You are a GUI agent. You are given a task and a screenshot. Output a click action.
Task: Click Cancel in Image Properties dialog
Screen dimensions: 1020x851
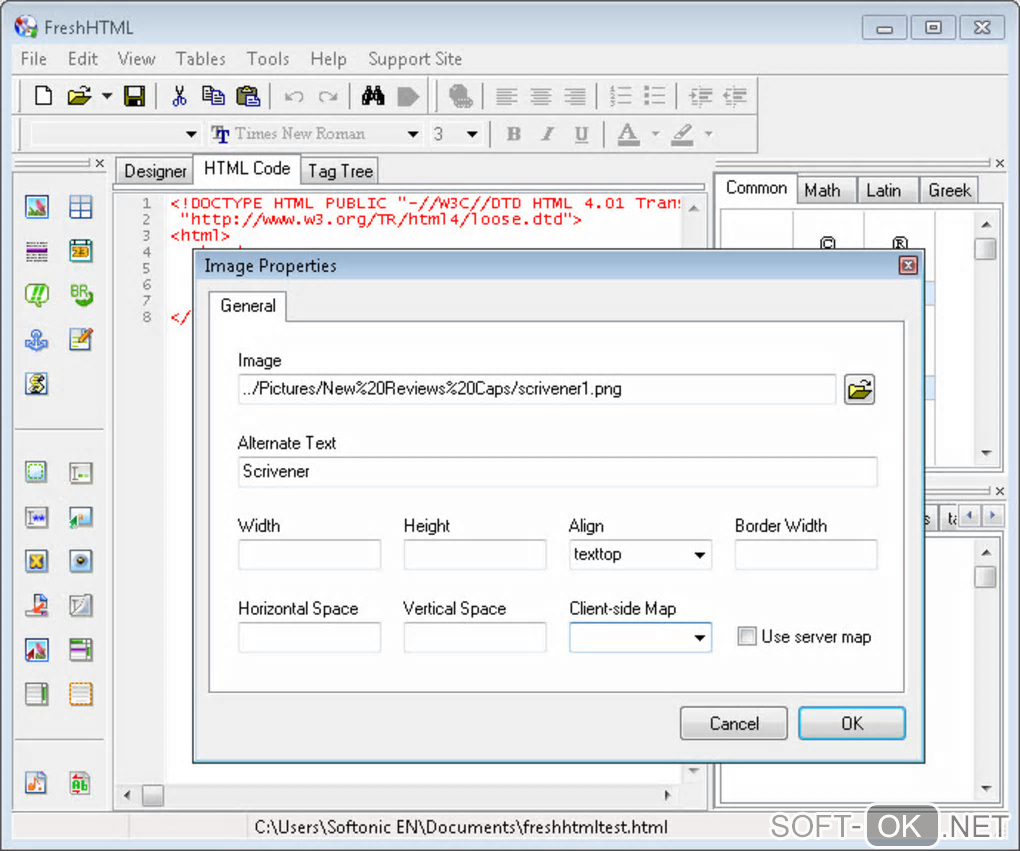pos(734,723)
